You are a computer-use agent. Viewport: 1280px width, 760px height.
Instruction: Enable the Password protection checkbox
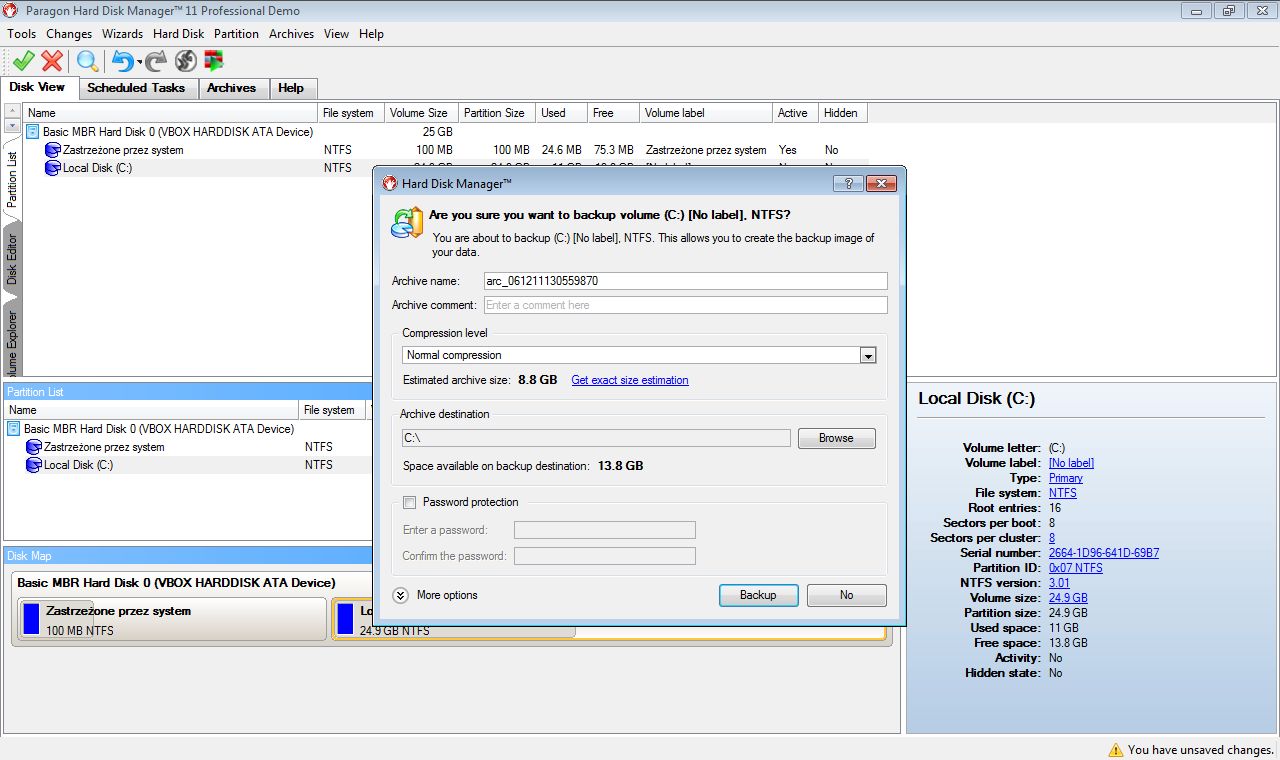[409, 502]
